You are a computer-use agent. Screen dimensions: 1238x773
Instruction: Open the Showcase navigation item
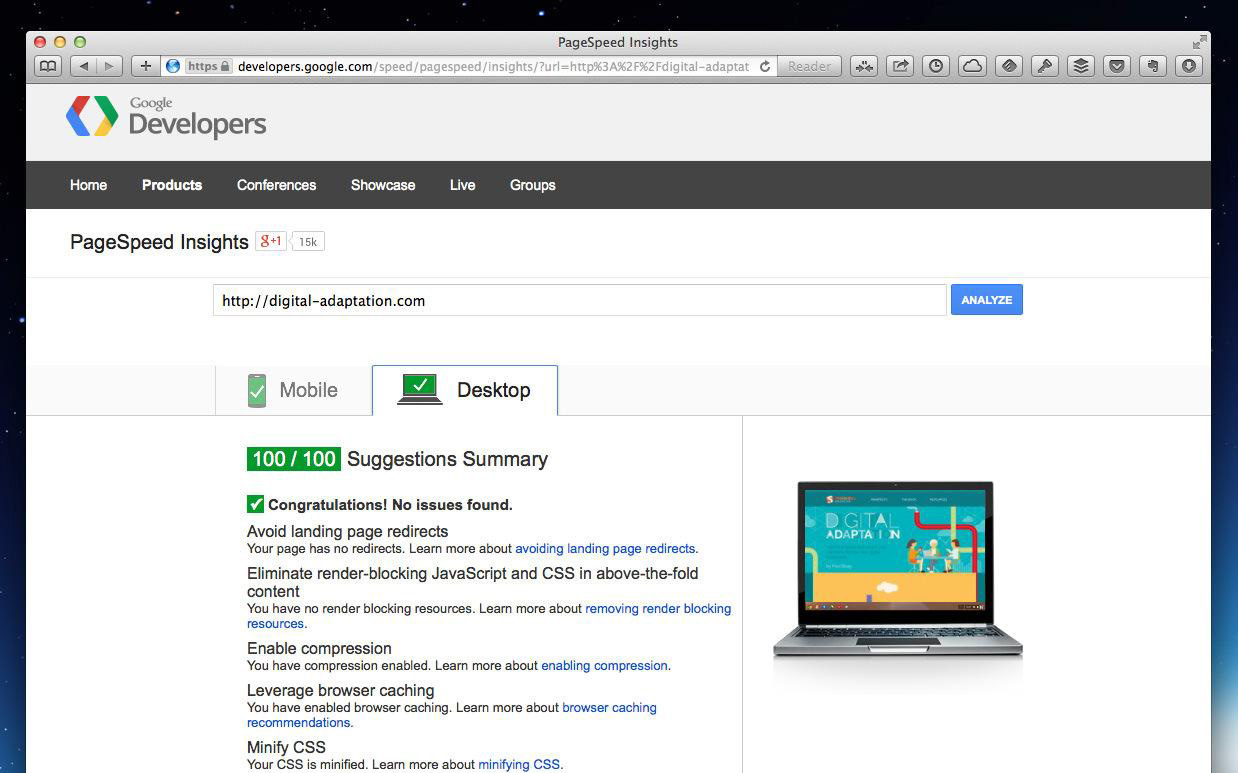point(383,185)
